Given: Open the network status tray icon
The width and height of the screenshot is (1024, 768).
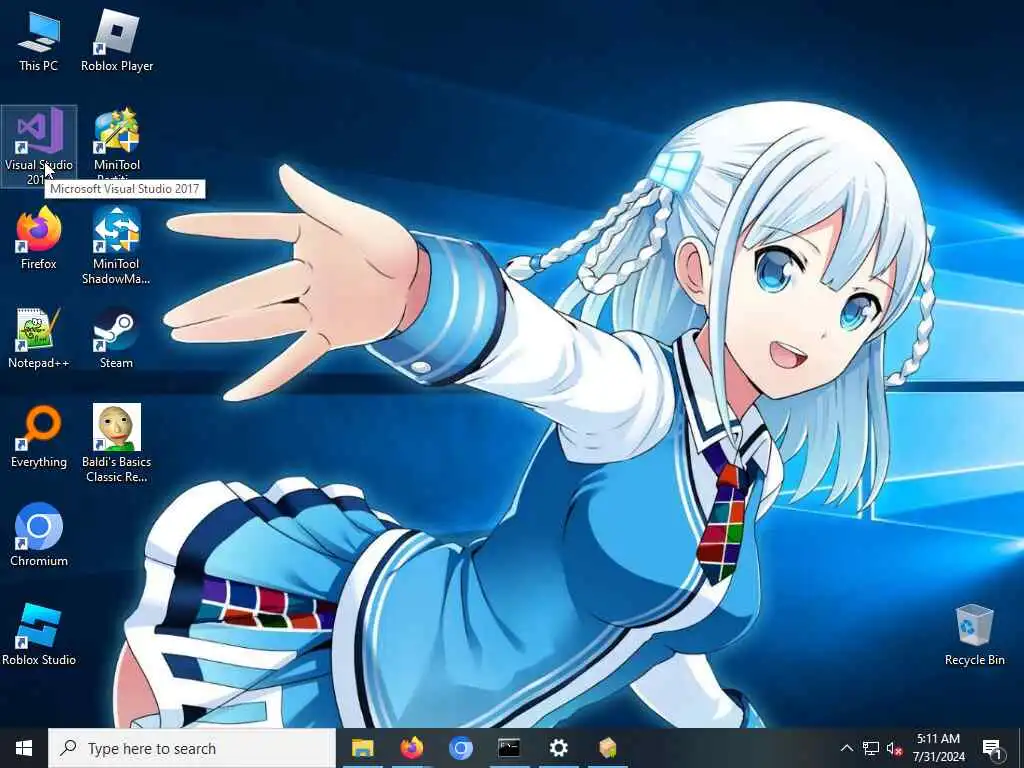Looking at the screenshot, I should point(871,748).
